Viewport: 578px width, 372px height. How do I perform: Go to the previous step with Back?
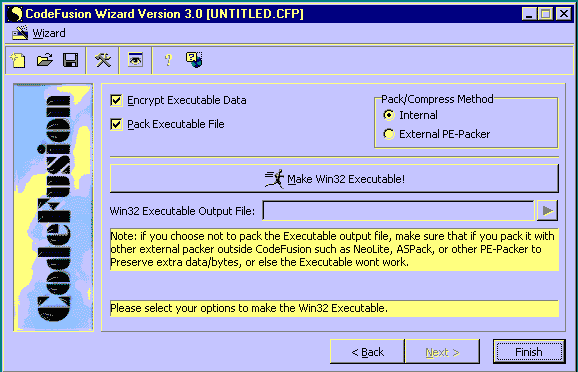pos(368,352)
